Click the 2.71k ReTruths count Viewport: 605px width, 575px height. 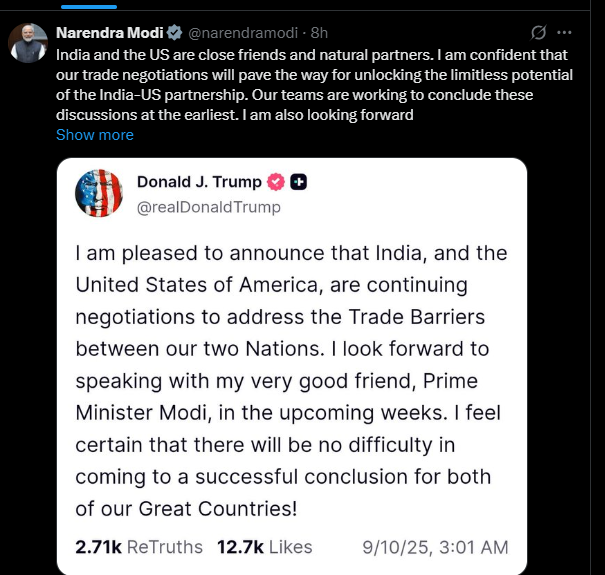(x=139, y=547)
